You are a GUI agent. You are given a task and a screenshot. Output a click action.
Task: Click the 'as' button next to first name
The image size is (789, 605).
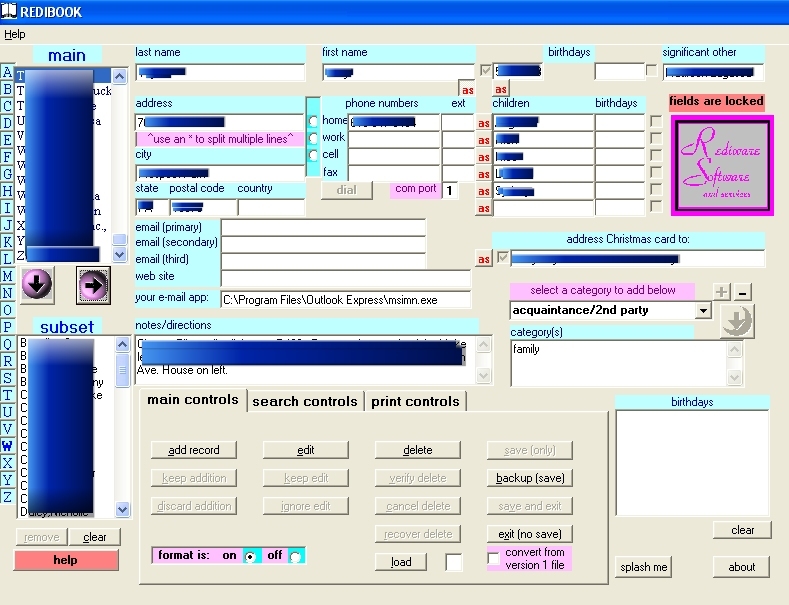point(467,90)
